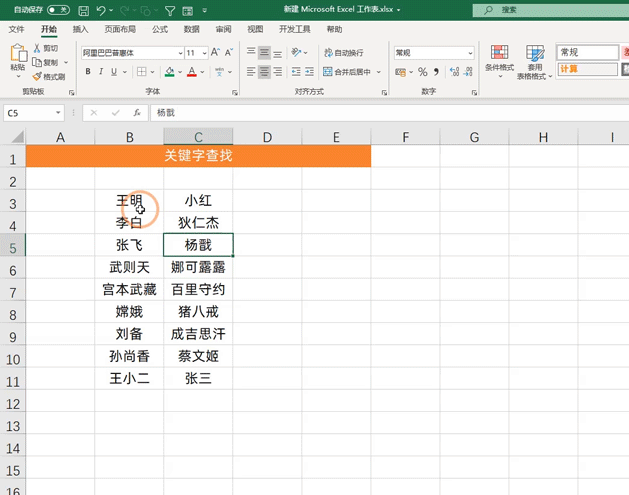This screenshot has height=495, width=629.
Task: Open Conditional Formatting (条件格式)
Action: [499, 61]
